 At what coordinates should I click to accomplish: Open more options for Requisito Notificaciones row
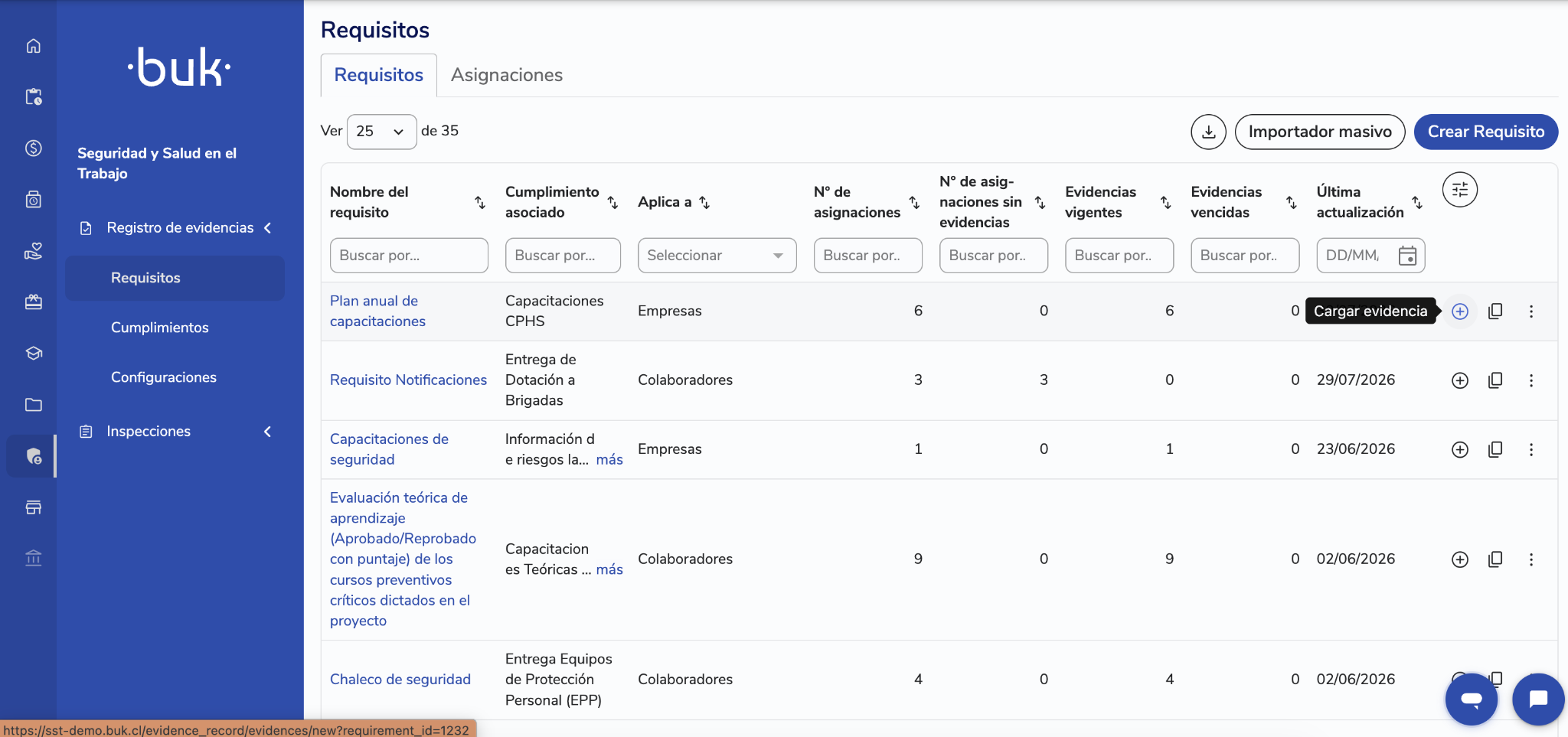click(x=1531, y=380)
